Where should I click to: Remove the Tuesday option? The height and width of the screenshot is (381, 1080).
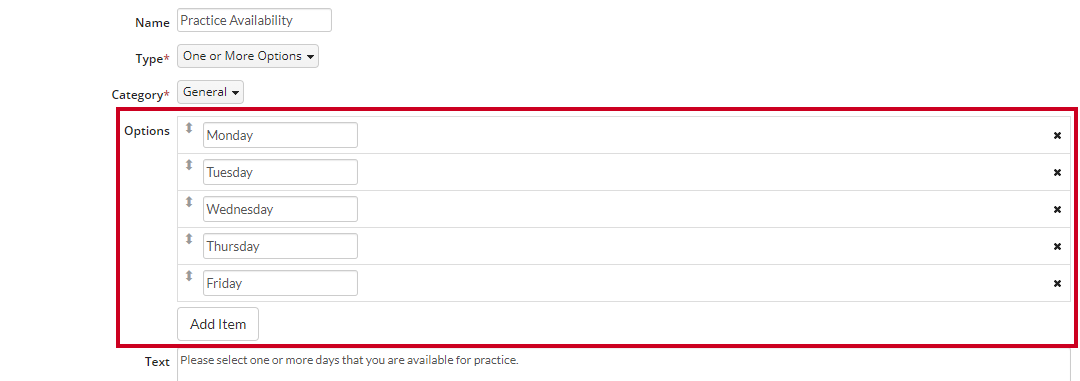click(x=1057, y=173)
